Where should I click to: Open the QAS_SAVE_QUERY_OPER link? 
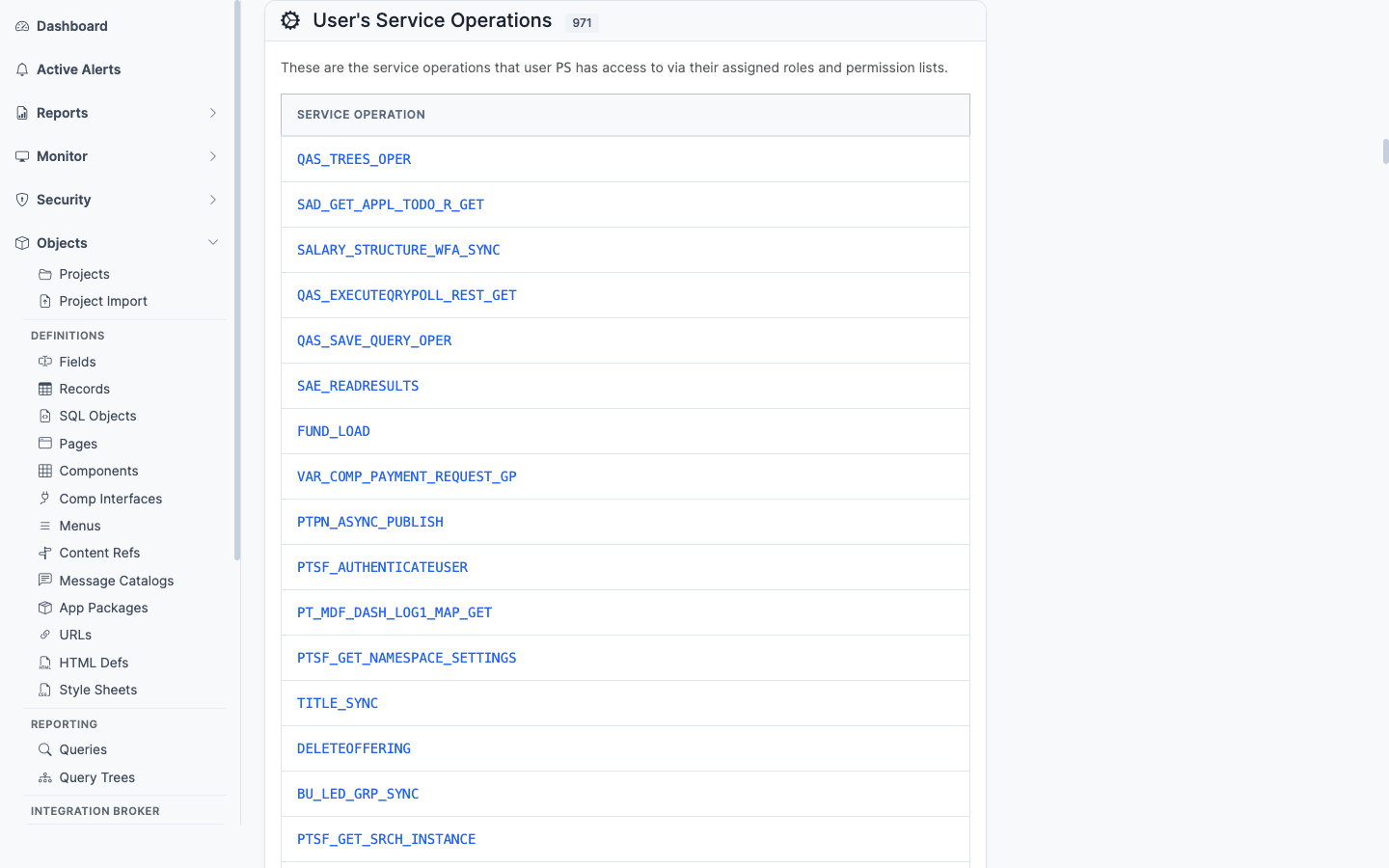click(x=374, y=340)
